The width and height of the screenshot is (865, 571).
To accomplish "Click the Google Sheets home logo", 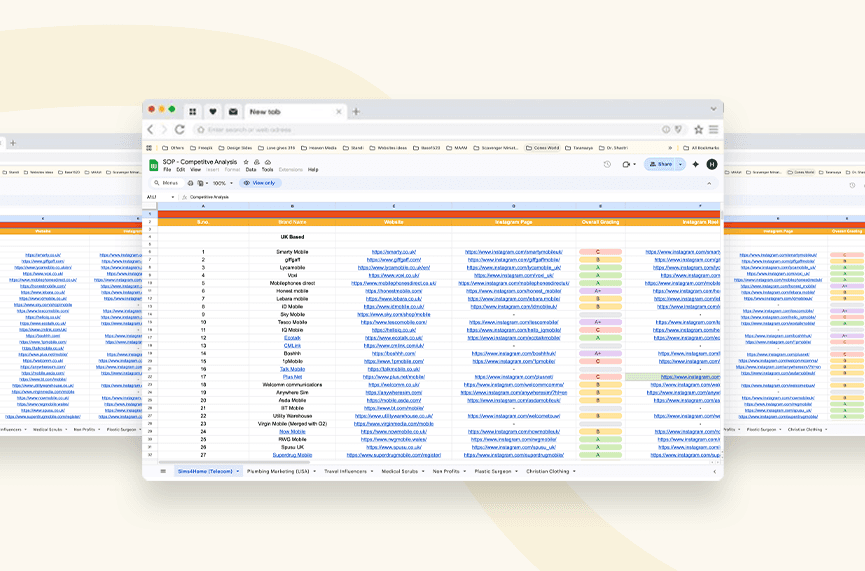I will point(154,165).
